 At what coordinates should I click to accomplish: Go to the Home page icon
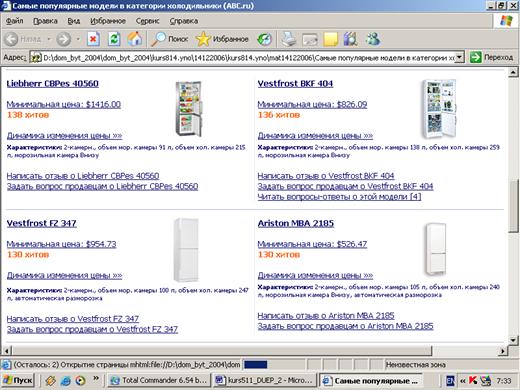pos(135,39)
